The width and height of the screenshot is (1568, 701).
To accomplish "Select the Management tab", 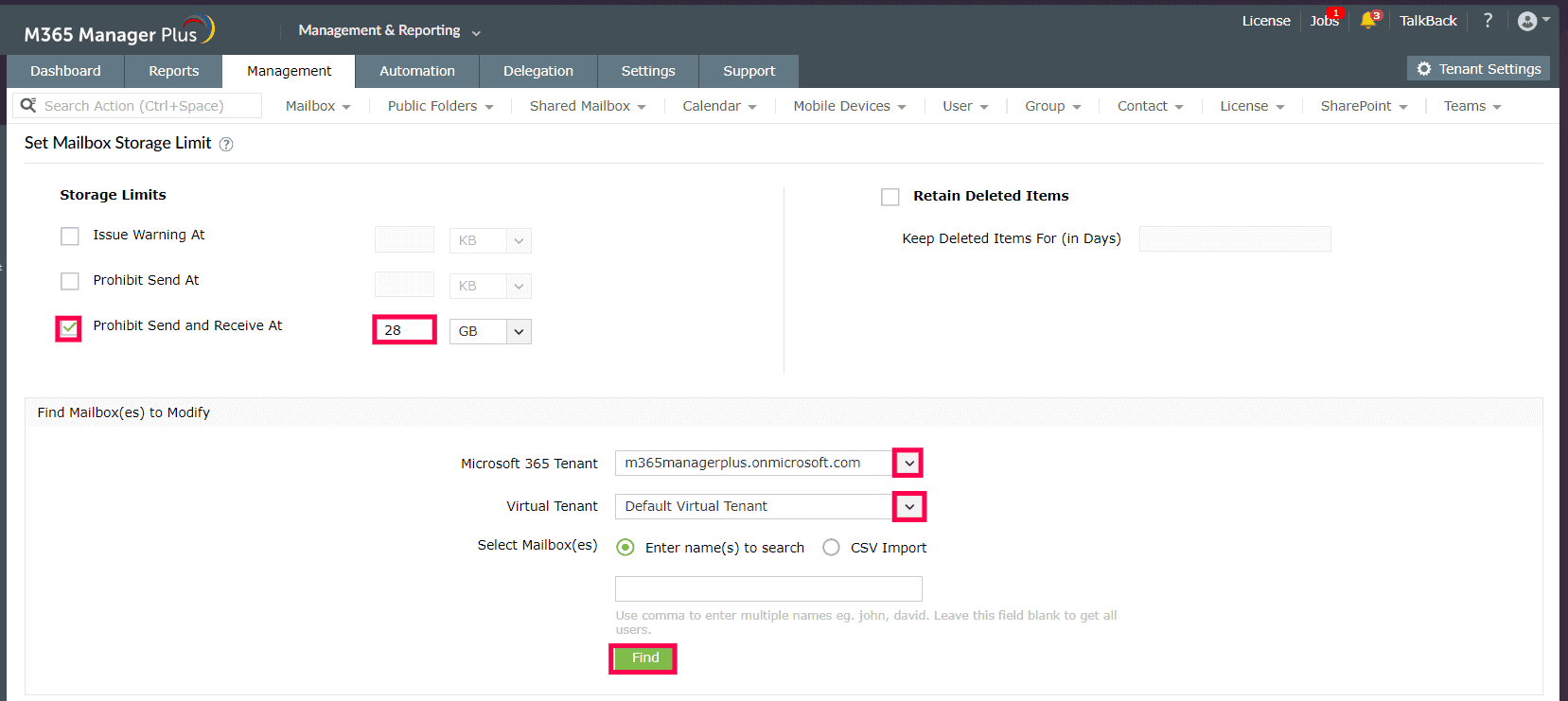I will 289,71.
